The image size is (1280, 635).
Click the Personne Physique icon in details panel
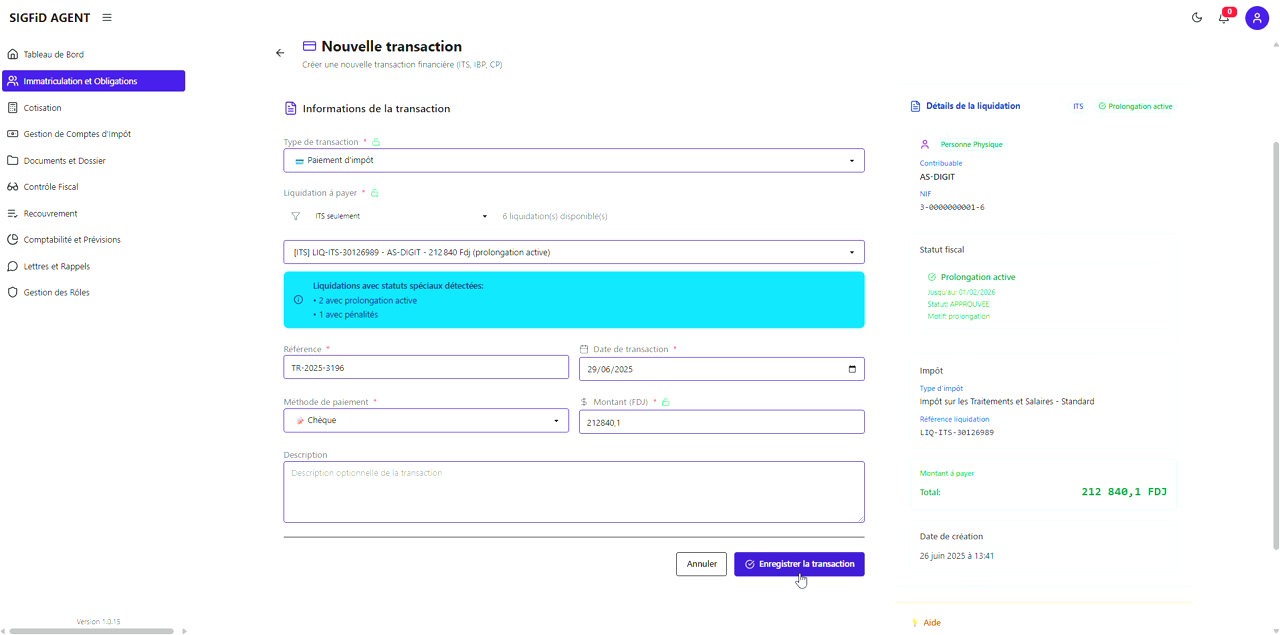tap(923, 144)
